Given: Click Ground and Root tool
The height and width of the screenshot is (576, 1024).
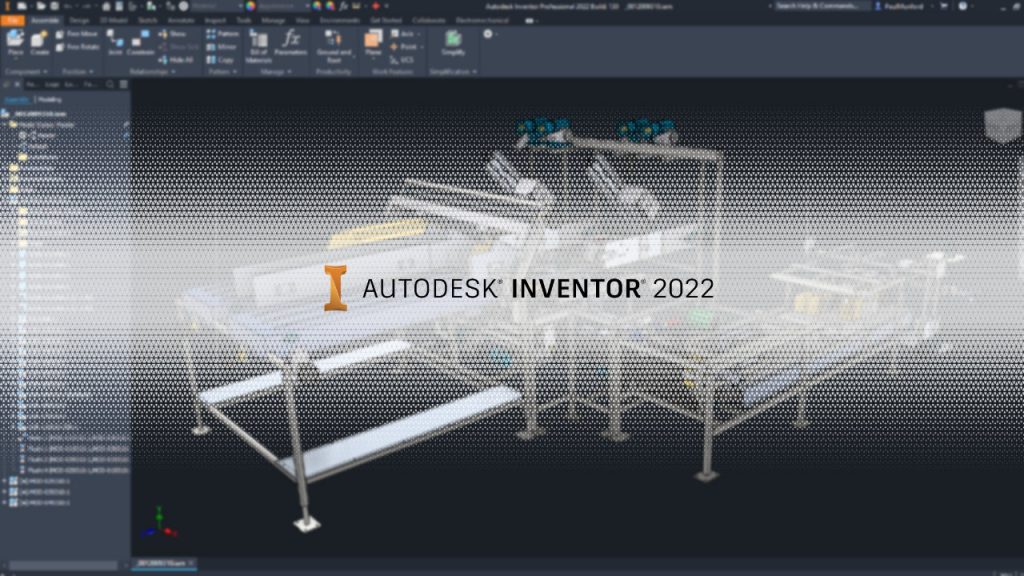Looking at the screenshot, I should tap(334, 46).
